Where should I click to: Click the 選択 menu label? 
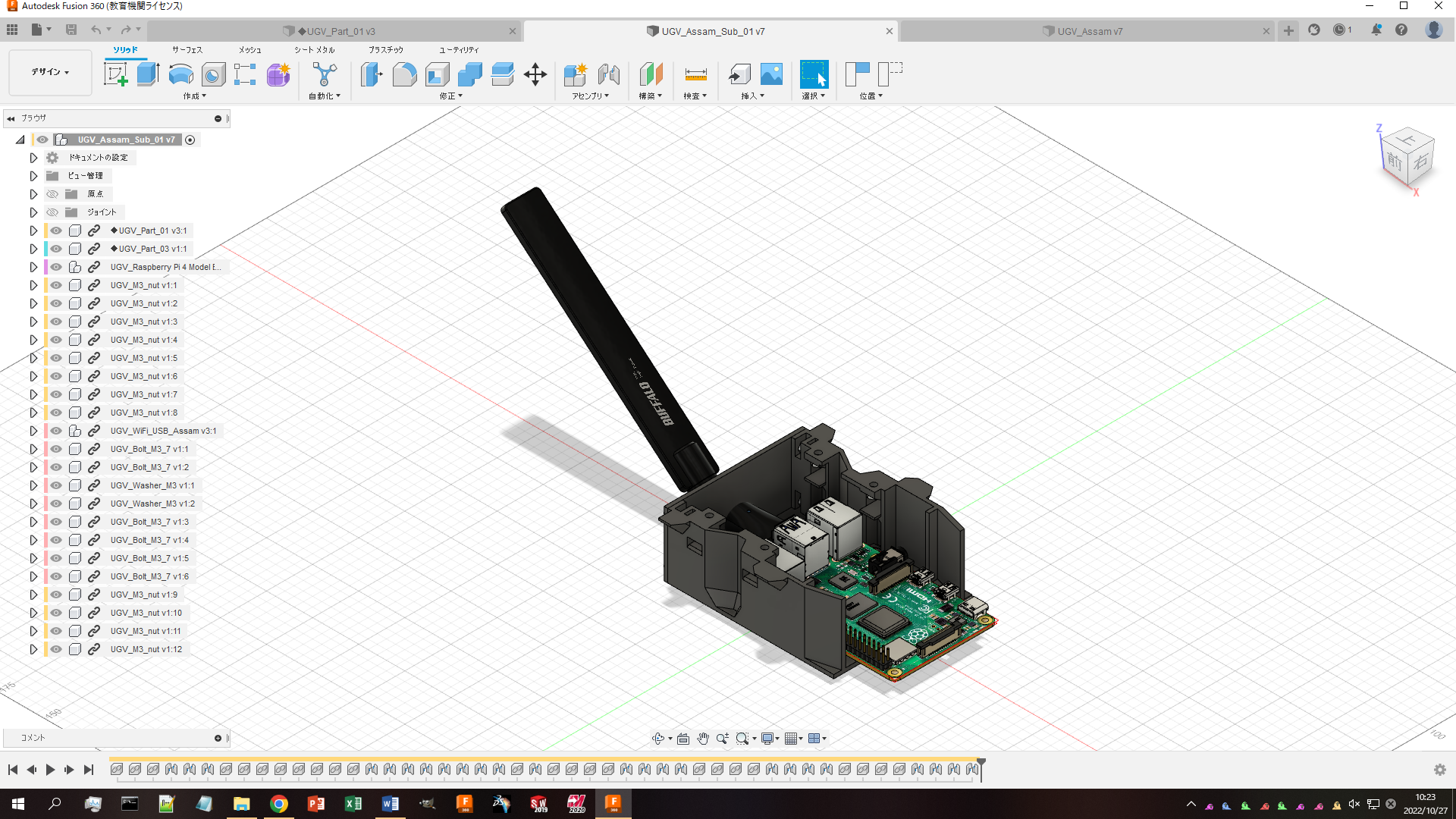coord(813,96)
